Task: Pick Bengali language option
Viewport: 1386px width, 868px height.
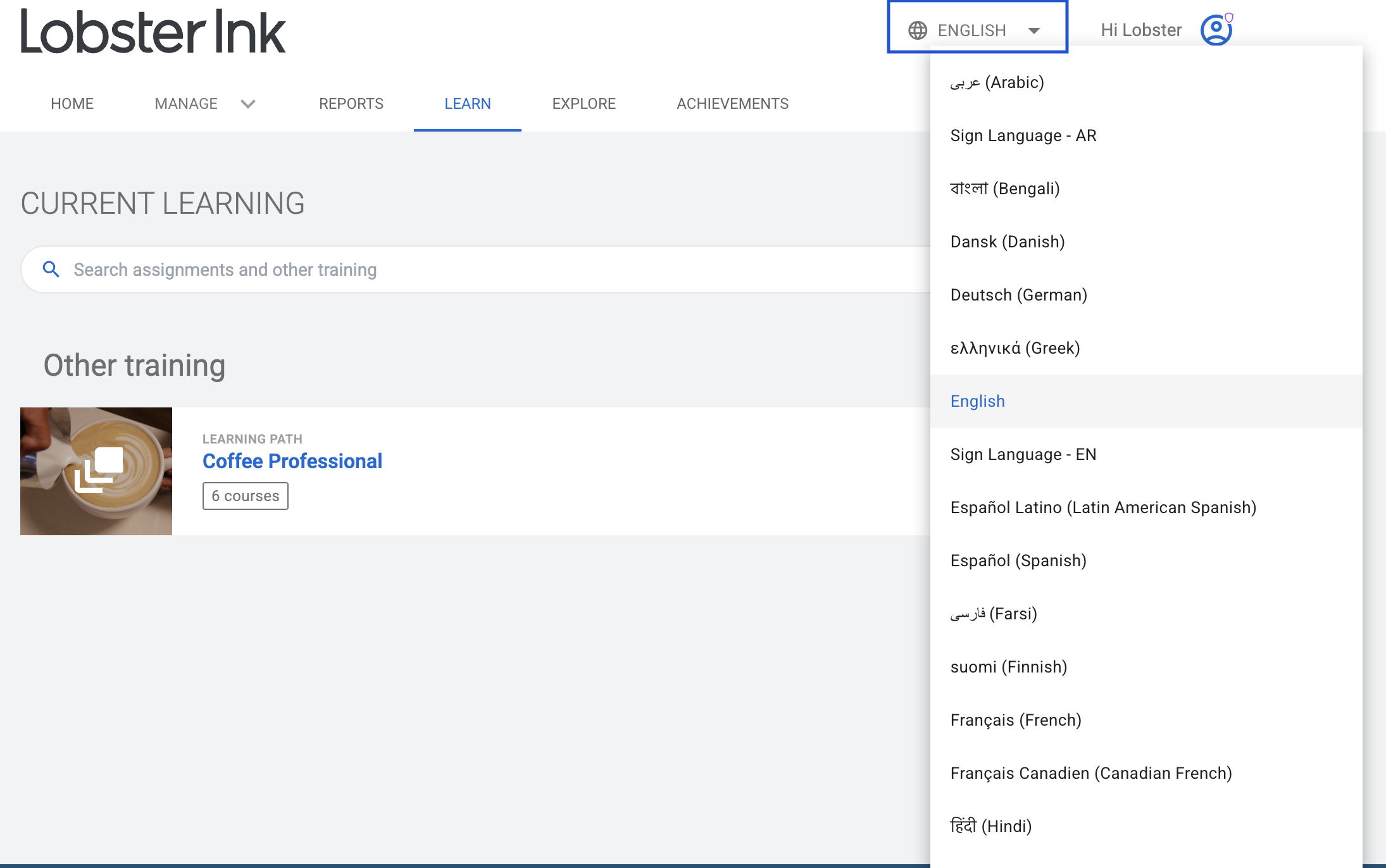Action: (1146, 189)
